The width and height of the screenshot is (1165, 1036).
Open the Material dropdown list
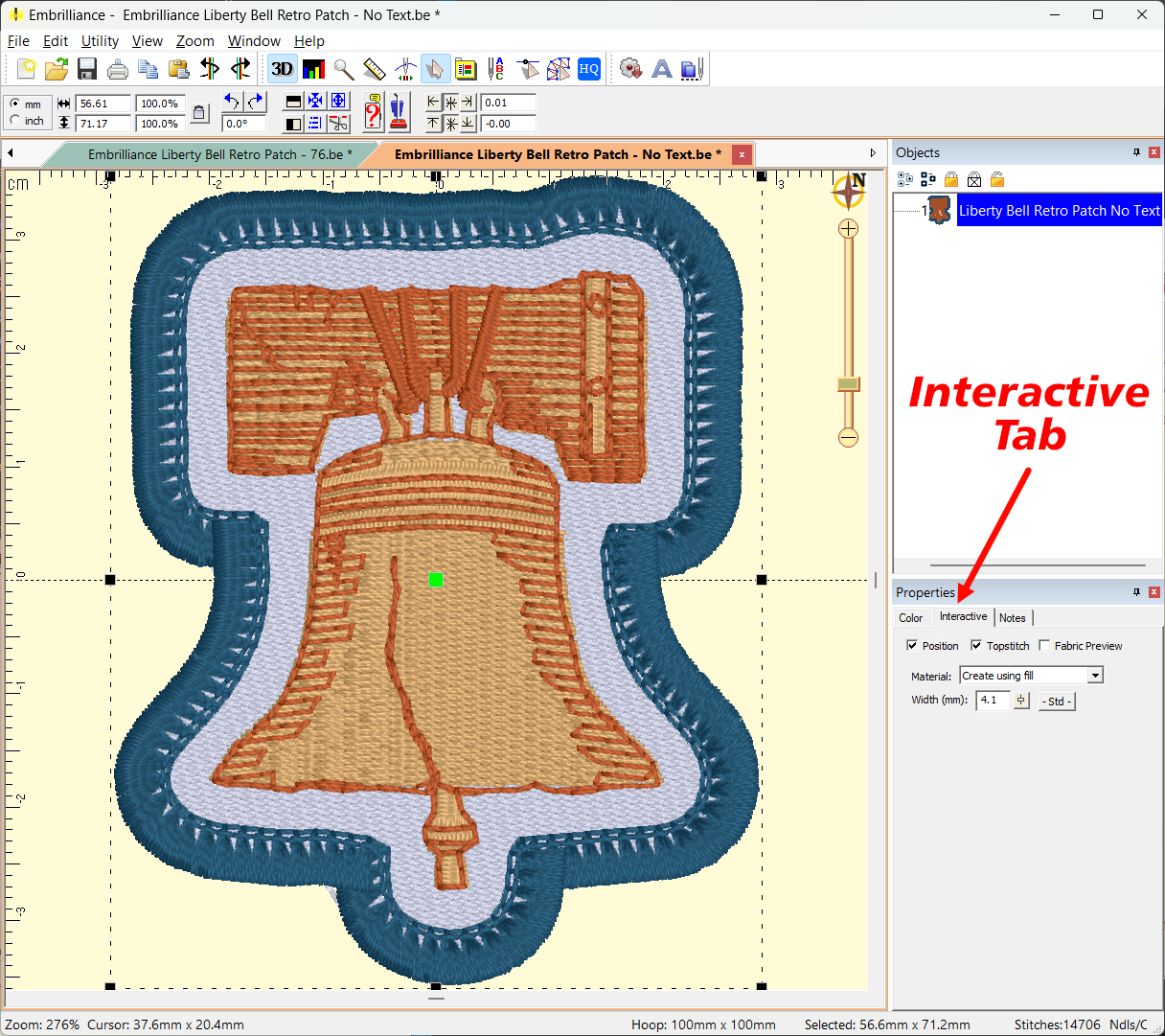[x=1095, y=676]
